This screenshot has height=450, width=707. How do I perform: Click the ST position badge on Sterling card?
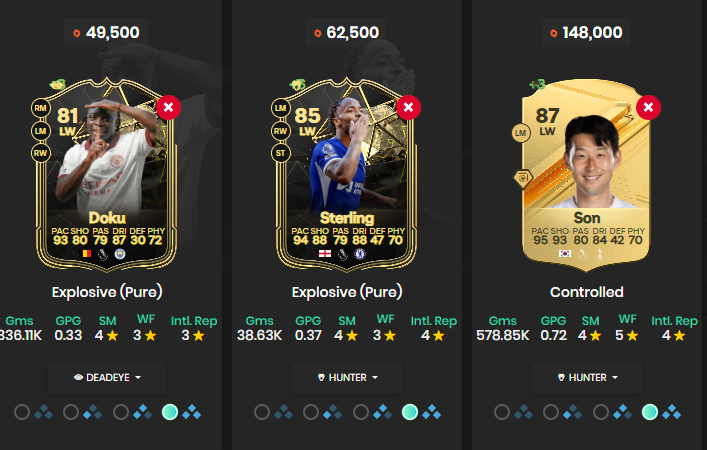280,153
